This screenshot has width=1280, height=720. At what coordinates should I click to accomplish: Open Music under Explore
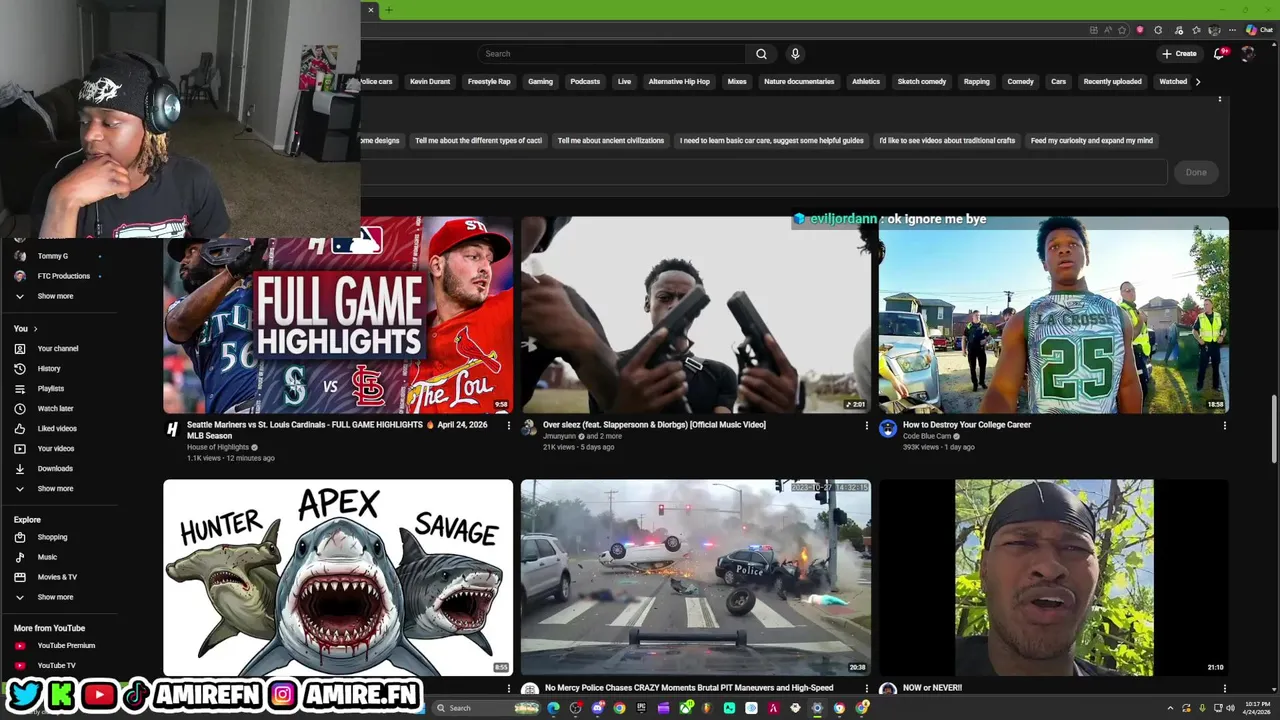coord(47,557)
